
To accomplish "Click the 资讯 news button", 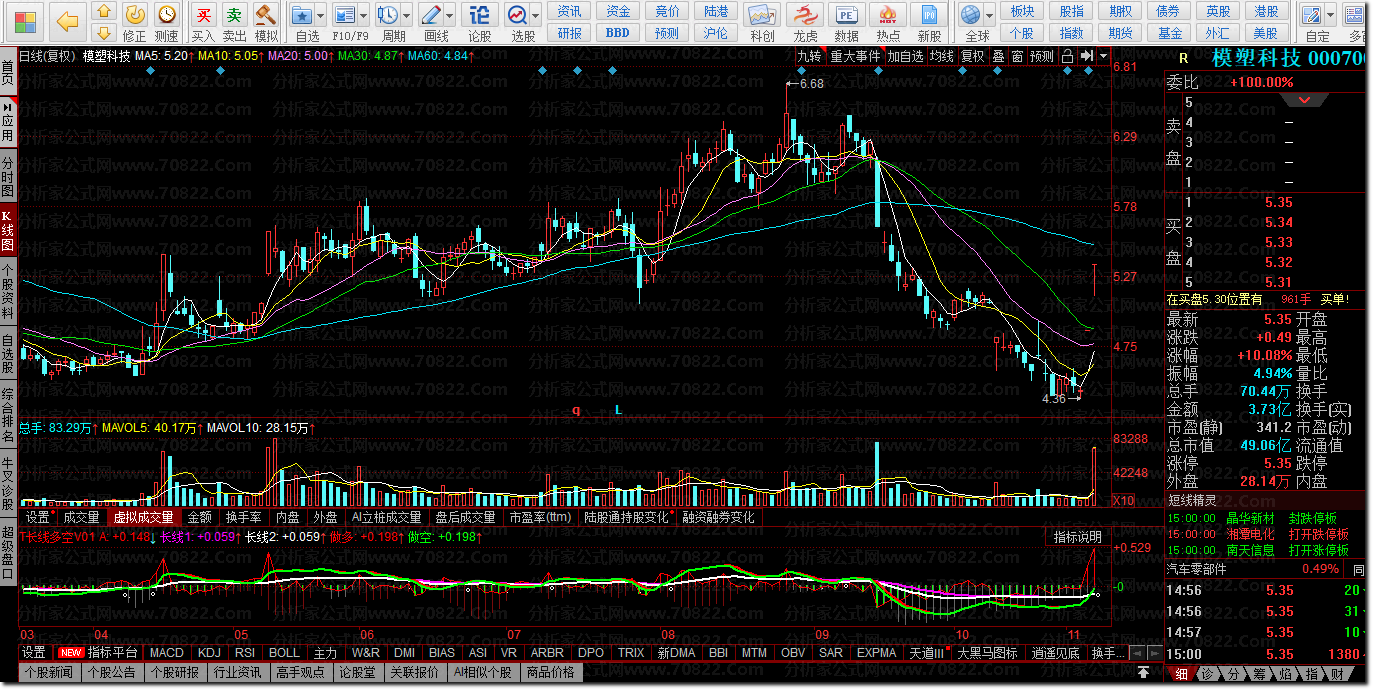I will tap(570, 11).
